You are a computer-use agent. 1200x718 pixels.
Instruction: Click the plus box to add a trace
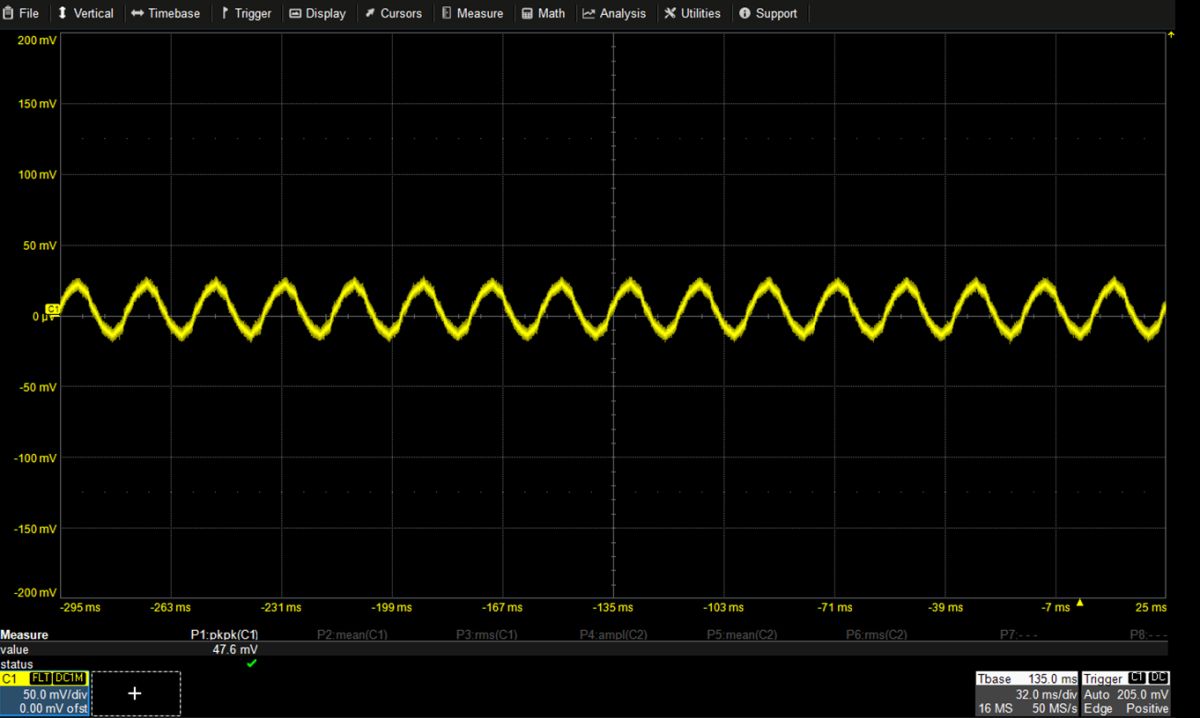coord(135,693)
